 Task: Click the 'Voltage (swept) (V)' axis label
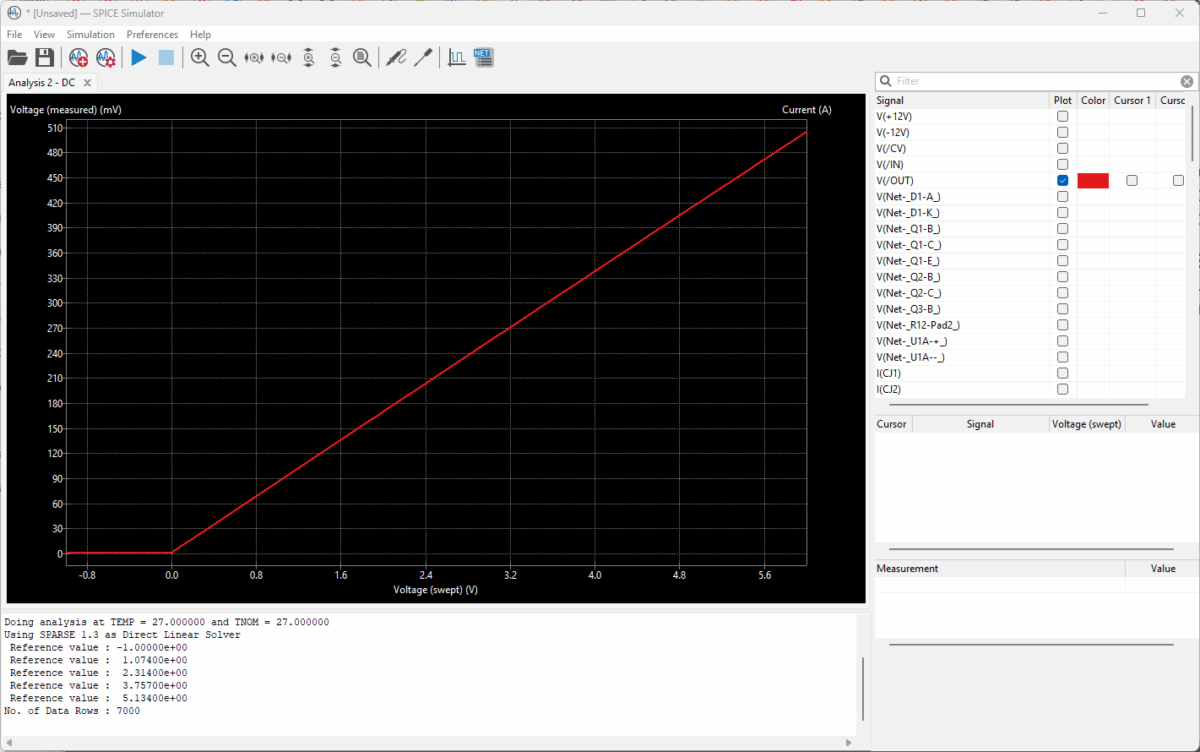[435, 590]
